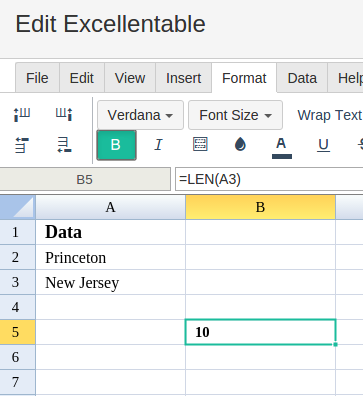This screenshot has width=363, height=396.
Task: Click the insert row below icon
Action: (x=64, y=145)
